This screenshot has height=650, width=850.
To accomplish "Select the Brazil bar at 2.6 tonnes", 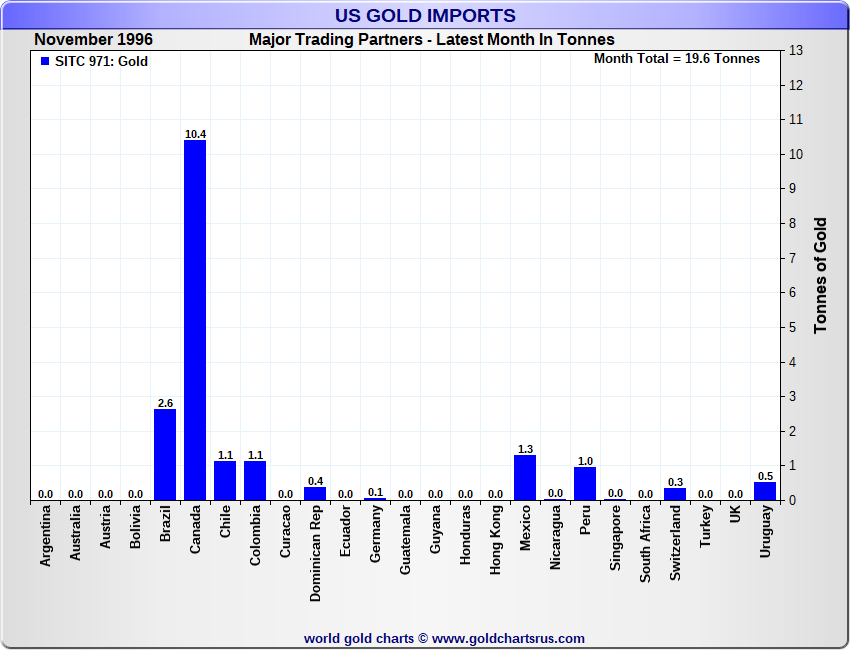I will 165,455.
